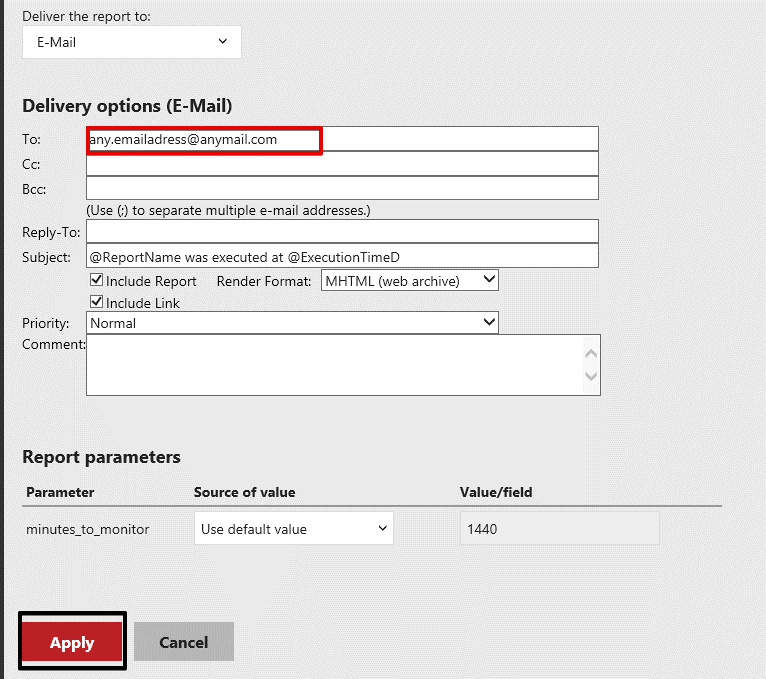
Task: Click into the Bcc field
Action: tap(342, 188)
